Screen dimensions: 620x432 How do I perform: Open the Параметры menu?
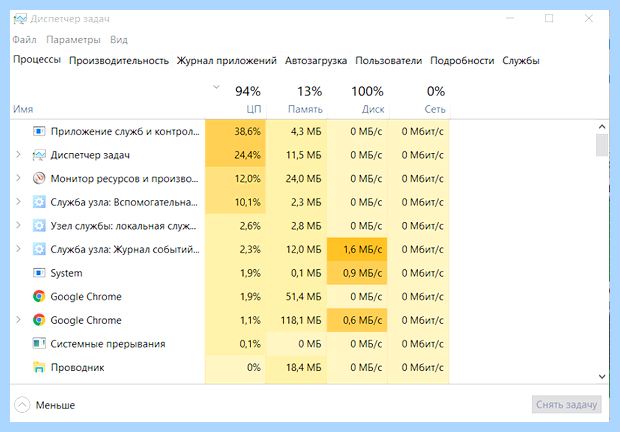click(73, 40)
